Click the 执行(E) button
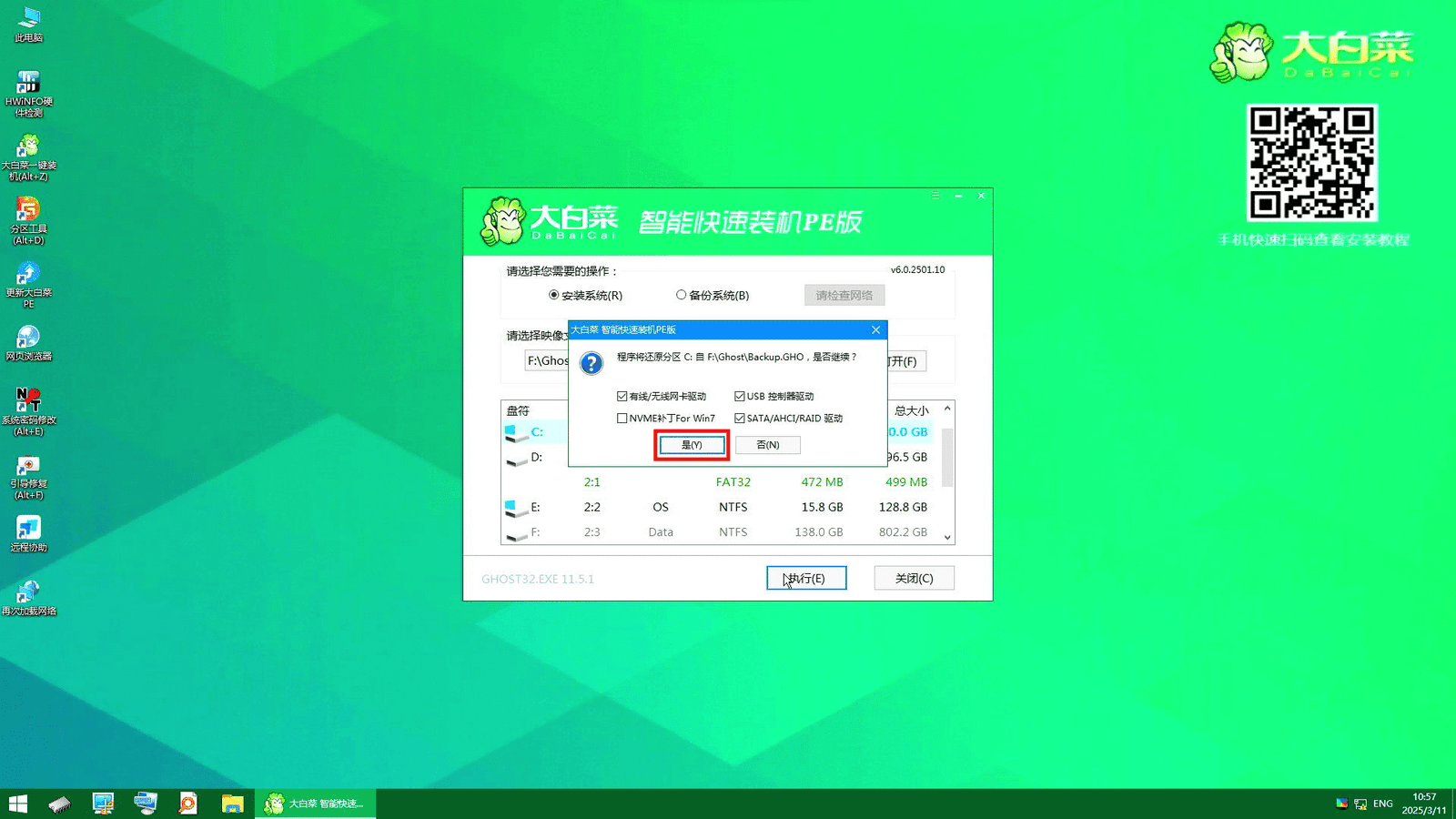This screenshot has width=1456, height=819. (806, 579)
